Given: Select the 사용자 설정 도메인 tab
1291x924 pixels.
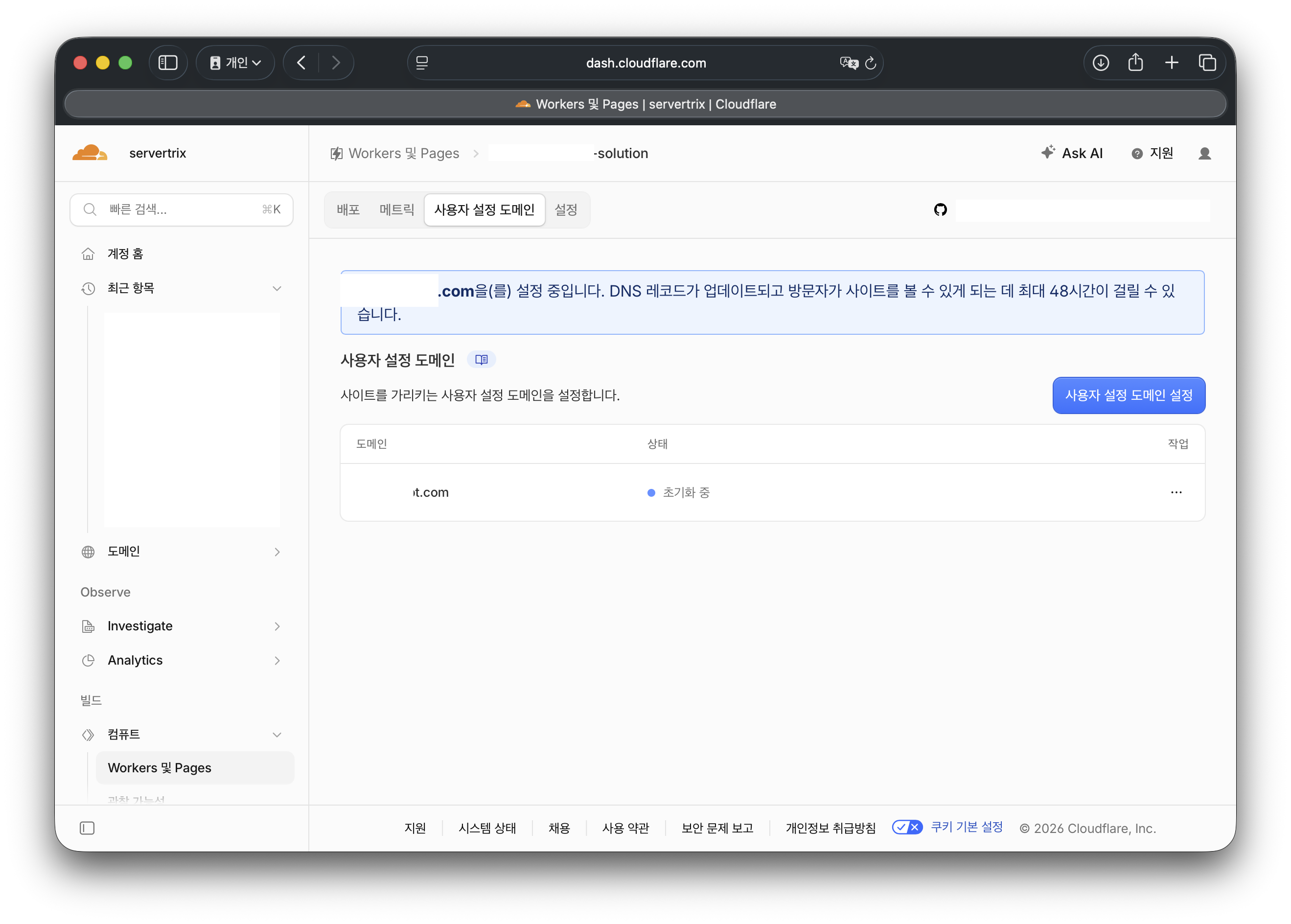Looking at the screenshot, I should [x=484, y=210].
